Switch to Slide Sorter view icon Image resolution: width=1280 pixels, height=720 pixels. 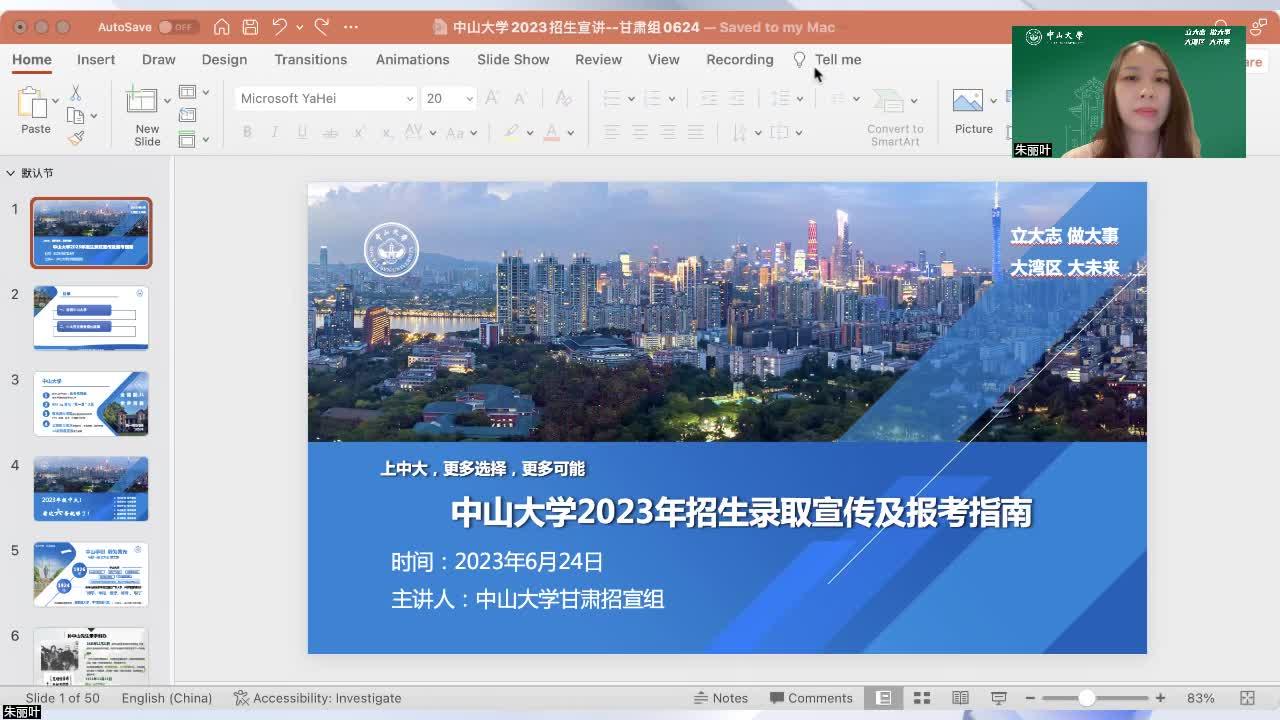pyautogui.click(x=922, y=698)
